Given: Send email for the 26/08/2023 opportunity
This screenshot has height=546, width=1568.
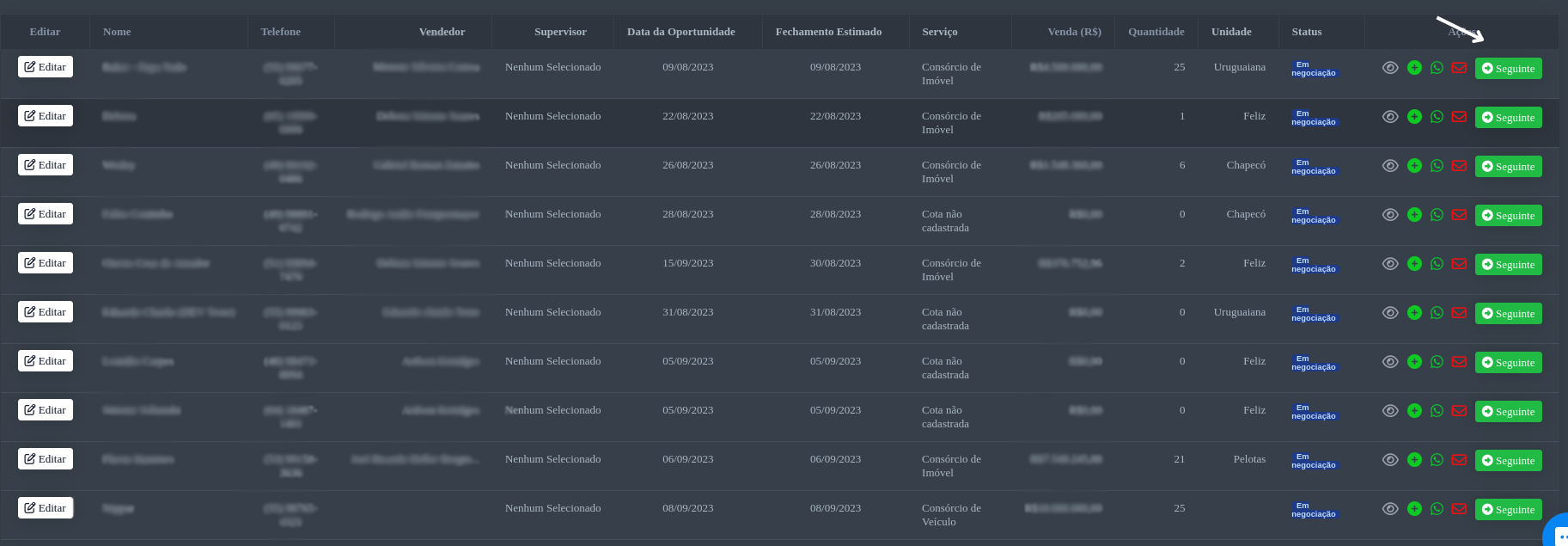Looking at the screenshot, I should pos(1459,166).
